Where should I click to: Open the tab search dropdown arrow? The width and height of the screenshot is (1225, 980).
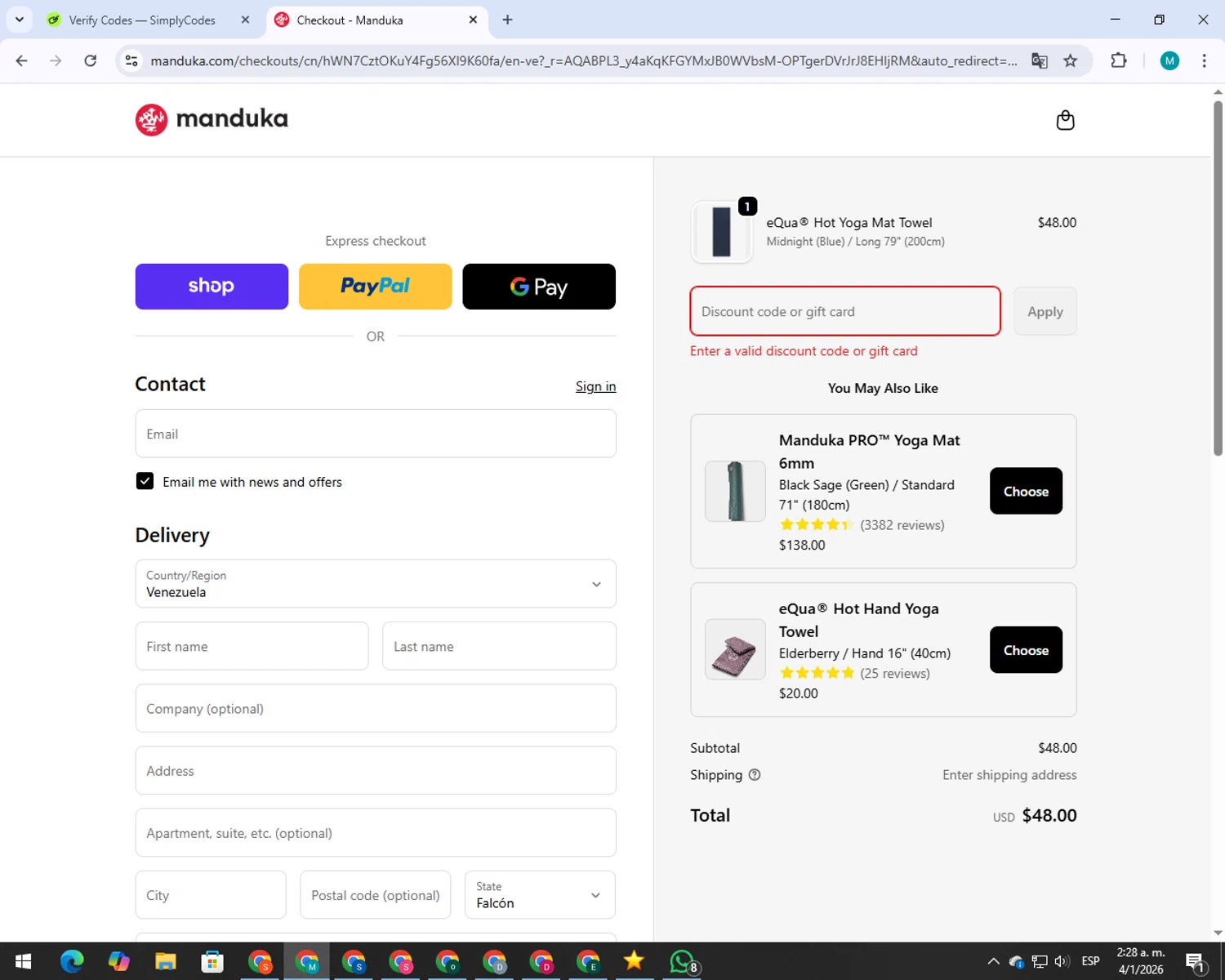pos(20,20)
